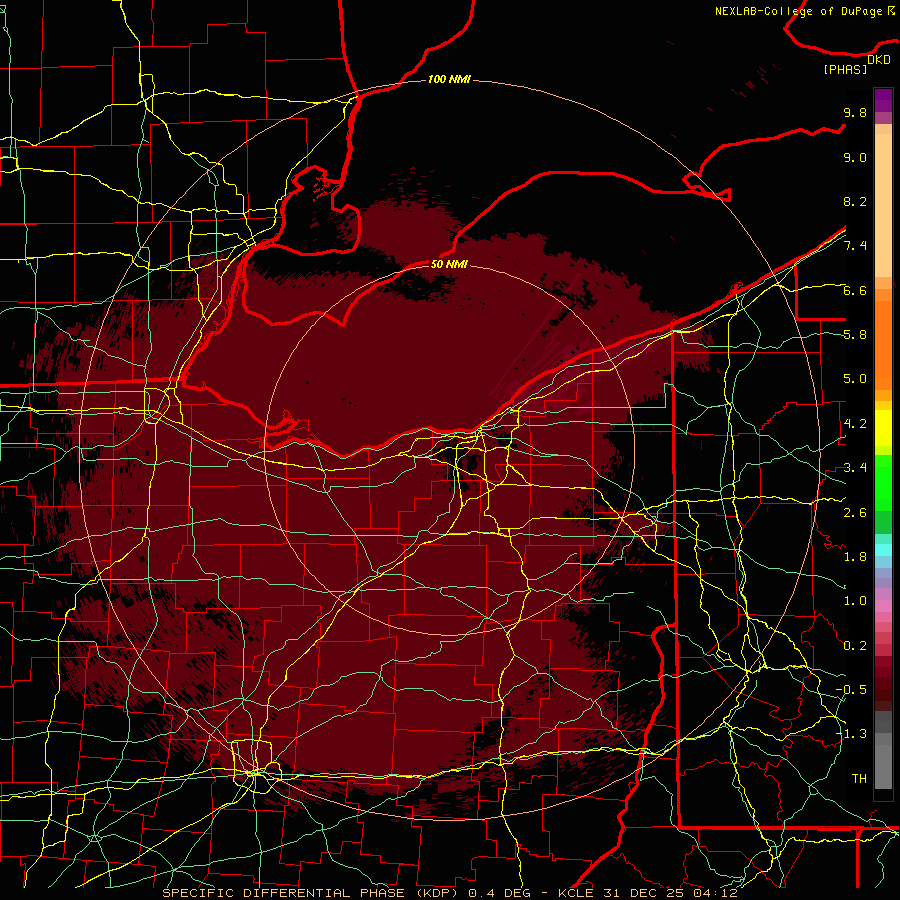The image size is (900, 900).
Task: Click the DKD label above the color scale
Action: (879, 59)
